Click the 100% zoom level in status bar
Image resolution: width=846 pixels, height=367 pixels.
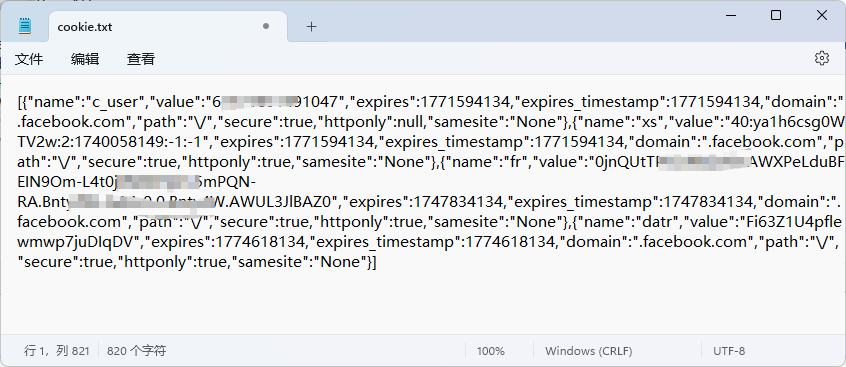tap(490, 351)
